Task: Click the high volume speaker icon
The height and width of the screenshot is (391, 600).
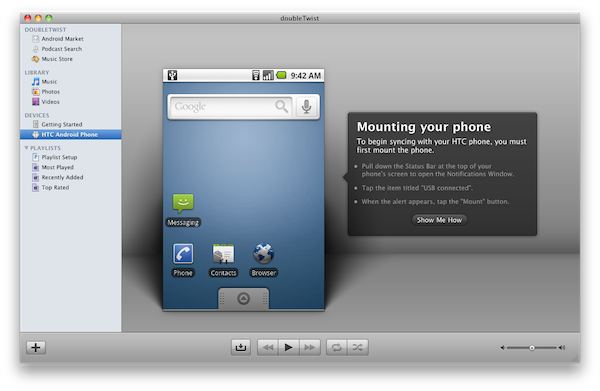Action: coord(562,348)
